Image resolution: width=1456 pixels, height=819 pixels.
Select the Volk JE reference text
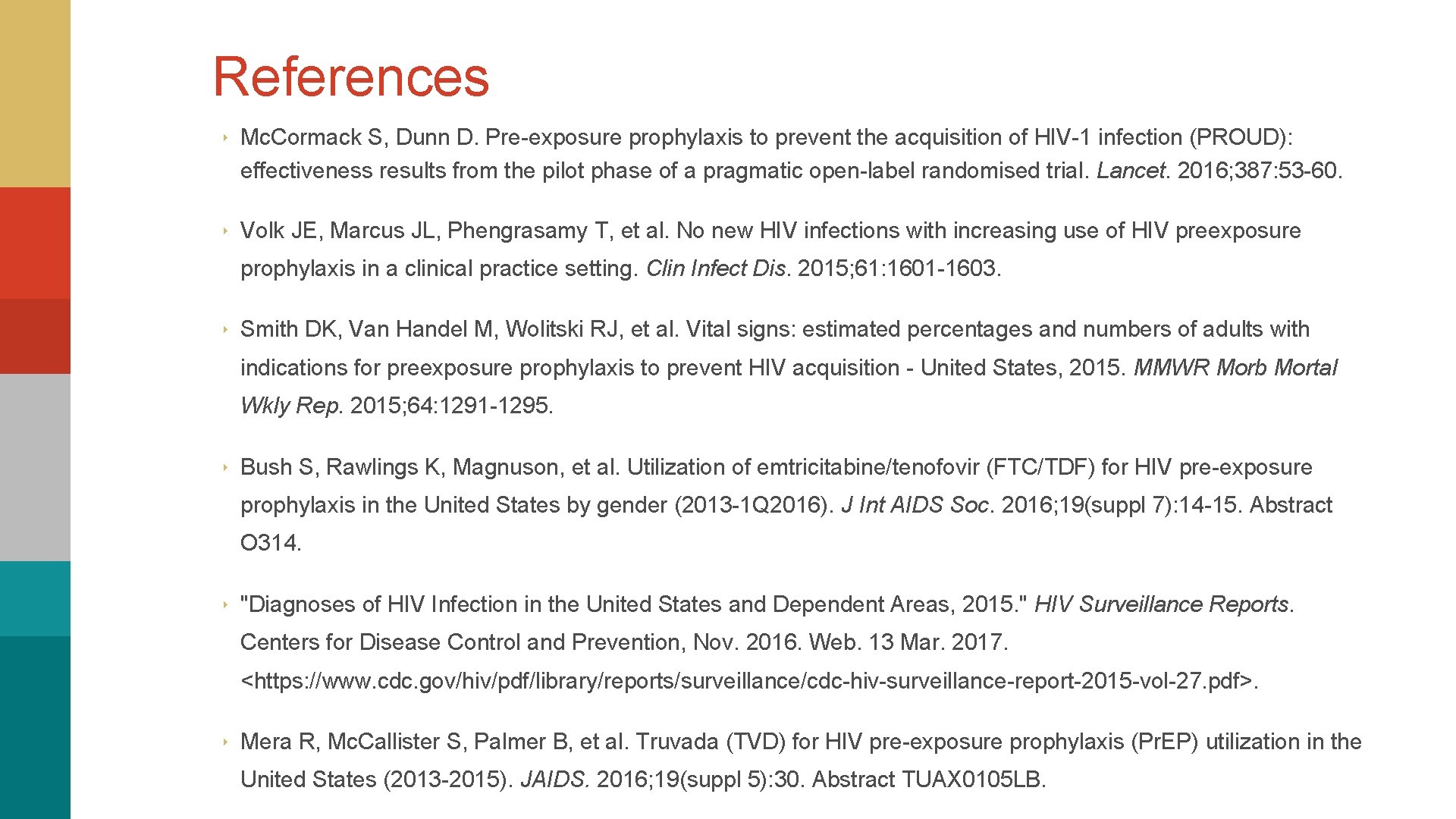pos(770,249)
